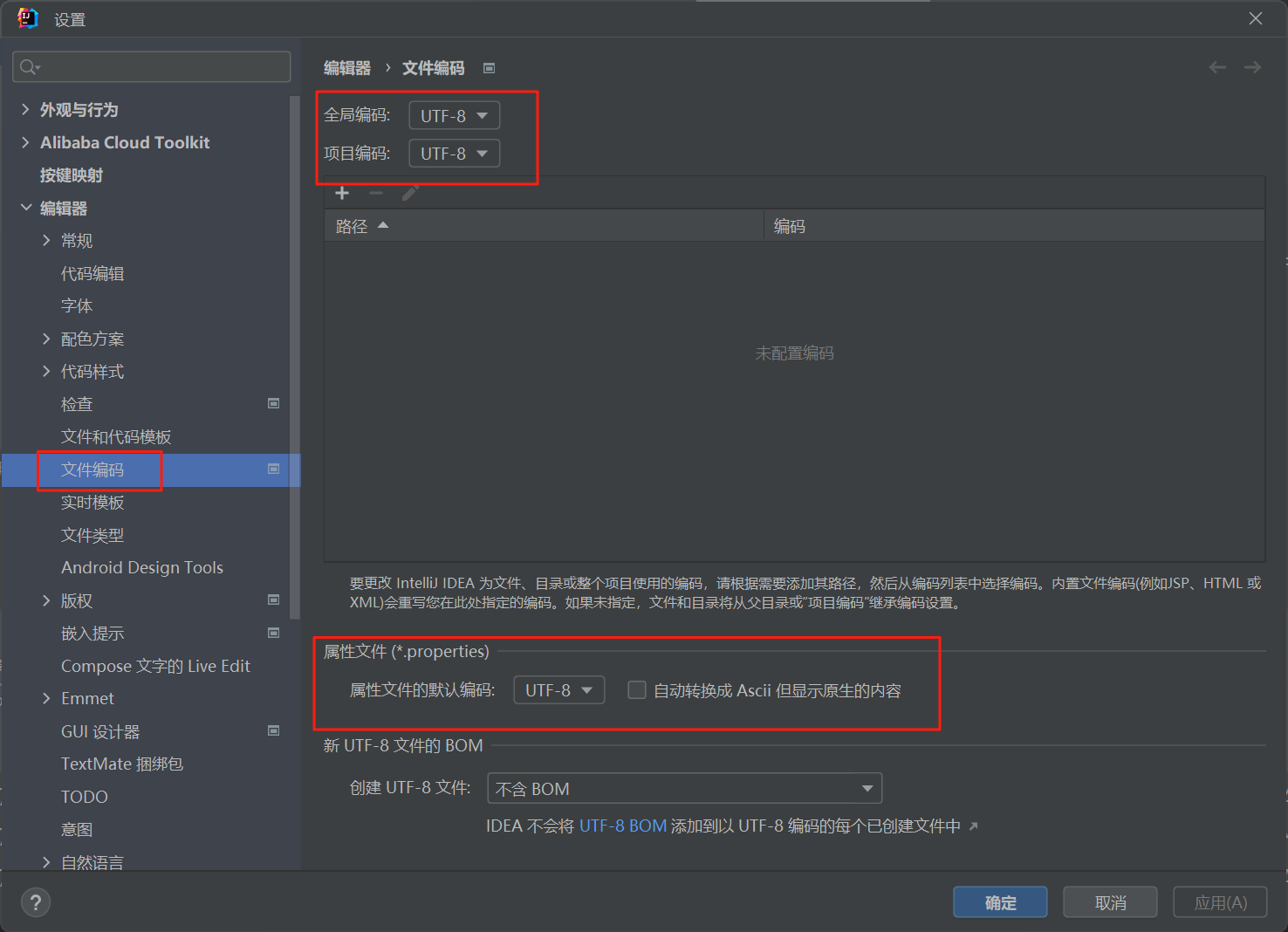1288x932 pixels.
Task: Select 实时模板 in settings tree
Action: pos(92,502)
